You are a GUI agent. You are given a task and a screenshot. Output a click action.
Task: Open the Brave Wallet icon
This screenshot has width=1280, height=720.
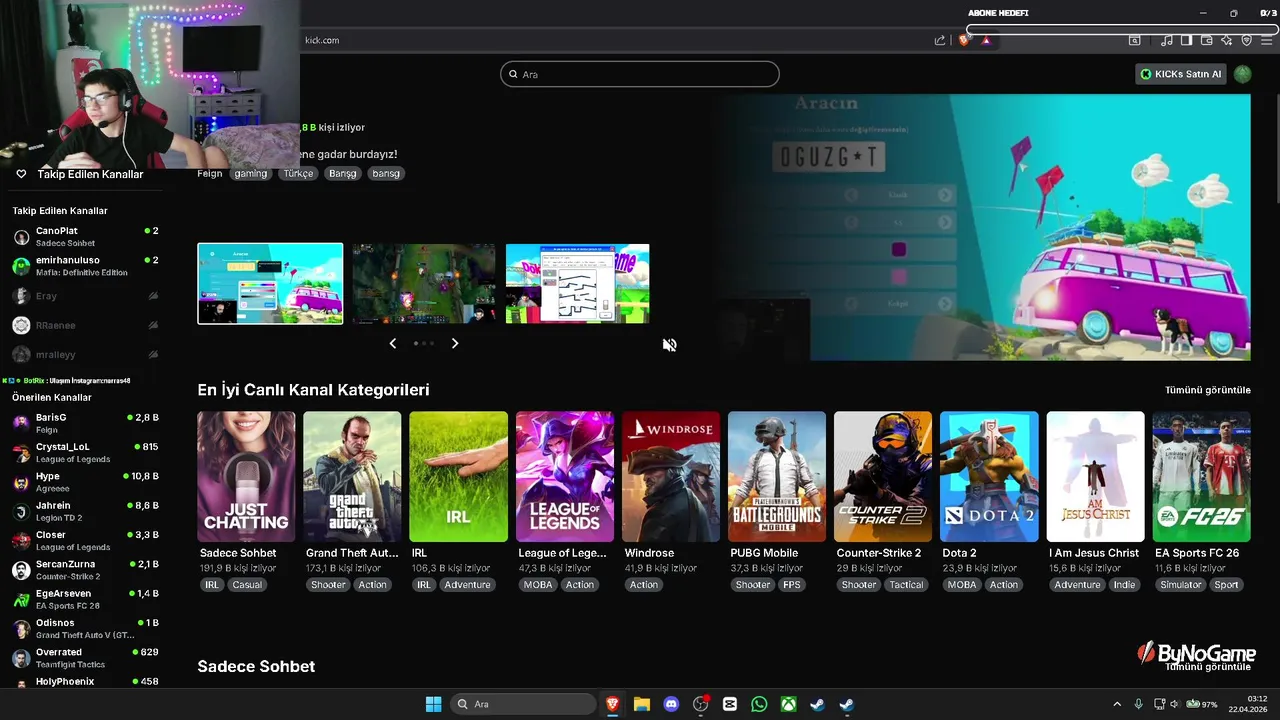1207,40
